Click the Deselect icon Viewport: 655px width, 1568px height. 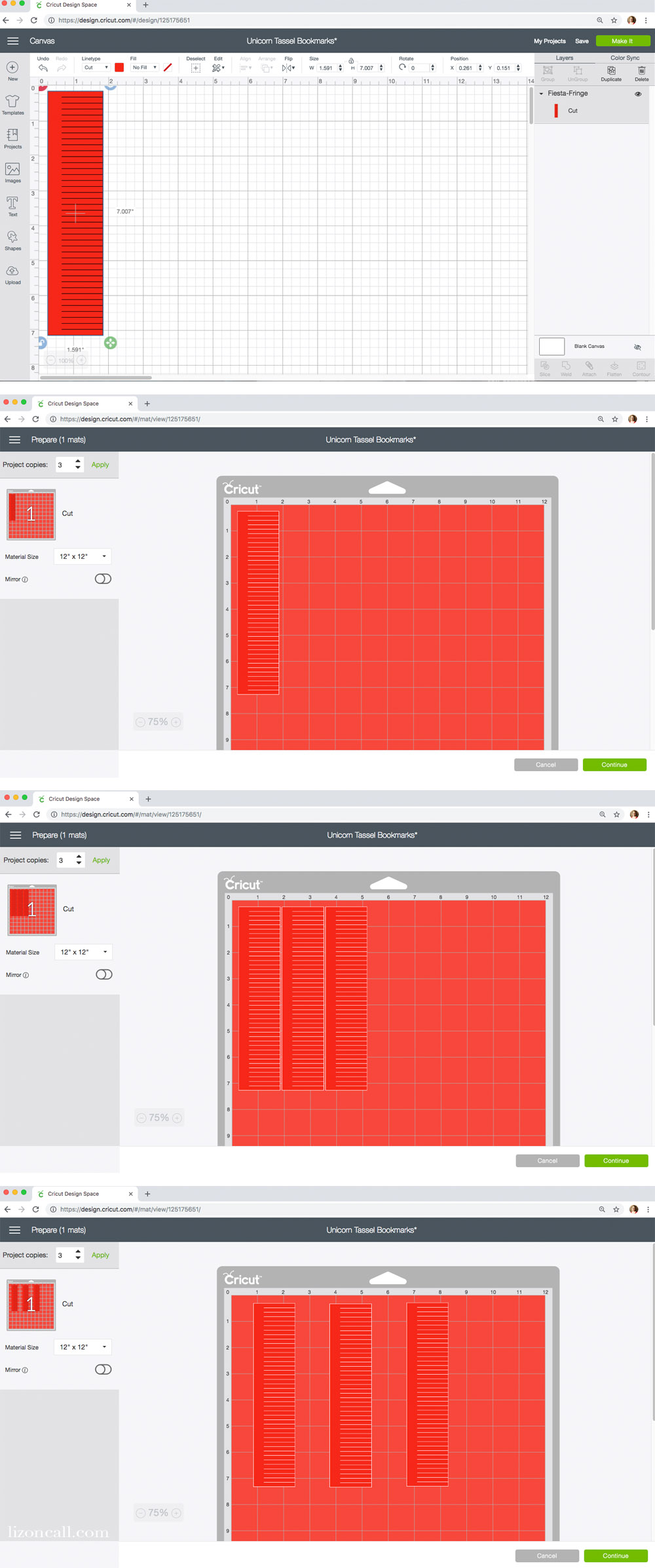(195, 67)
